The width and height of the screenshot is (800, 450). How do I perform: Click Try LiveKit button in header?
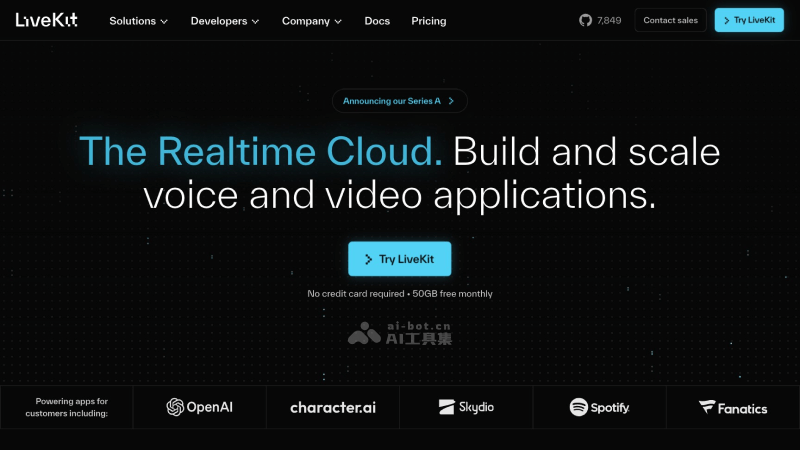749,20
